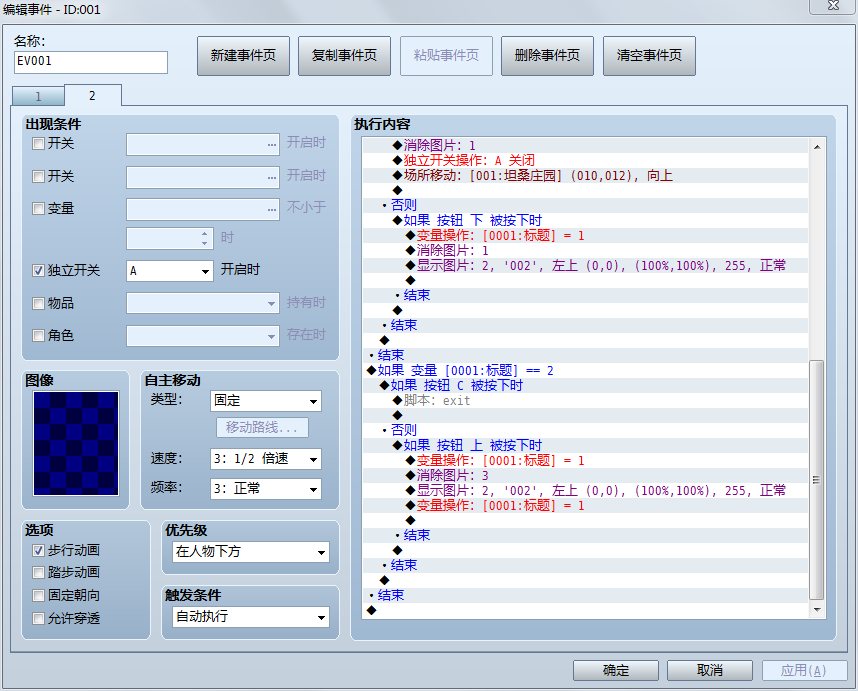Click the 名称 input field containing EV001
The image size is (858, 691).
91,62
